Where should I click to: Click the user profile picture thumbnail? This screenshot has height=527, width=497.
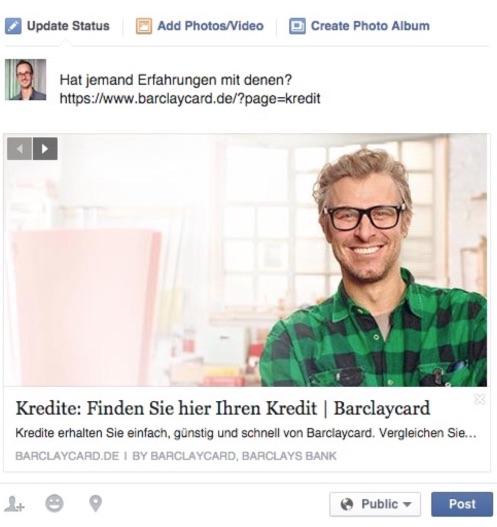(x=26, y=80)
